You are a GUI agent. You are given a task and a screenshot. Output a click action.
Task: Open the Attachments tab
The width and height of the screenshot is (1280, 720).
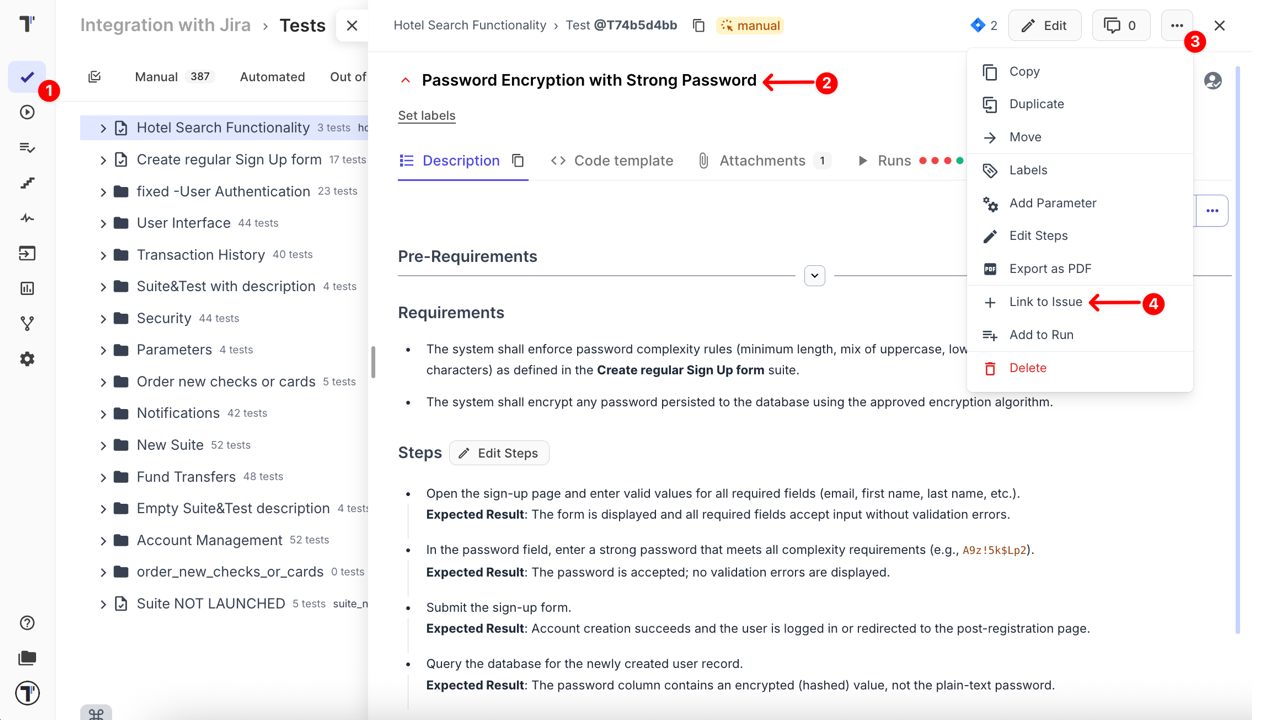[762, 161]
